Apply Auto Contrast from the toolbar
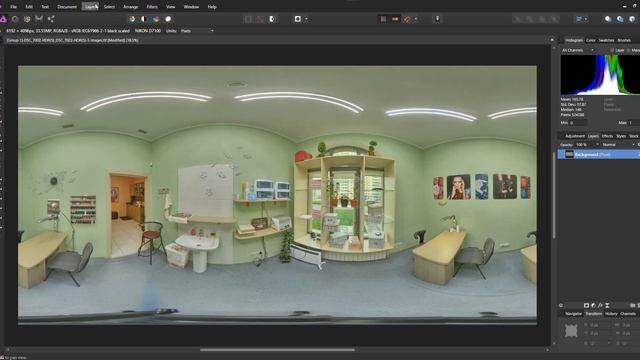640x360 pixels. pyautogui.click(x=144, y=19)
